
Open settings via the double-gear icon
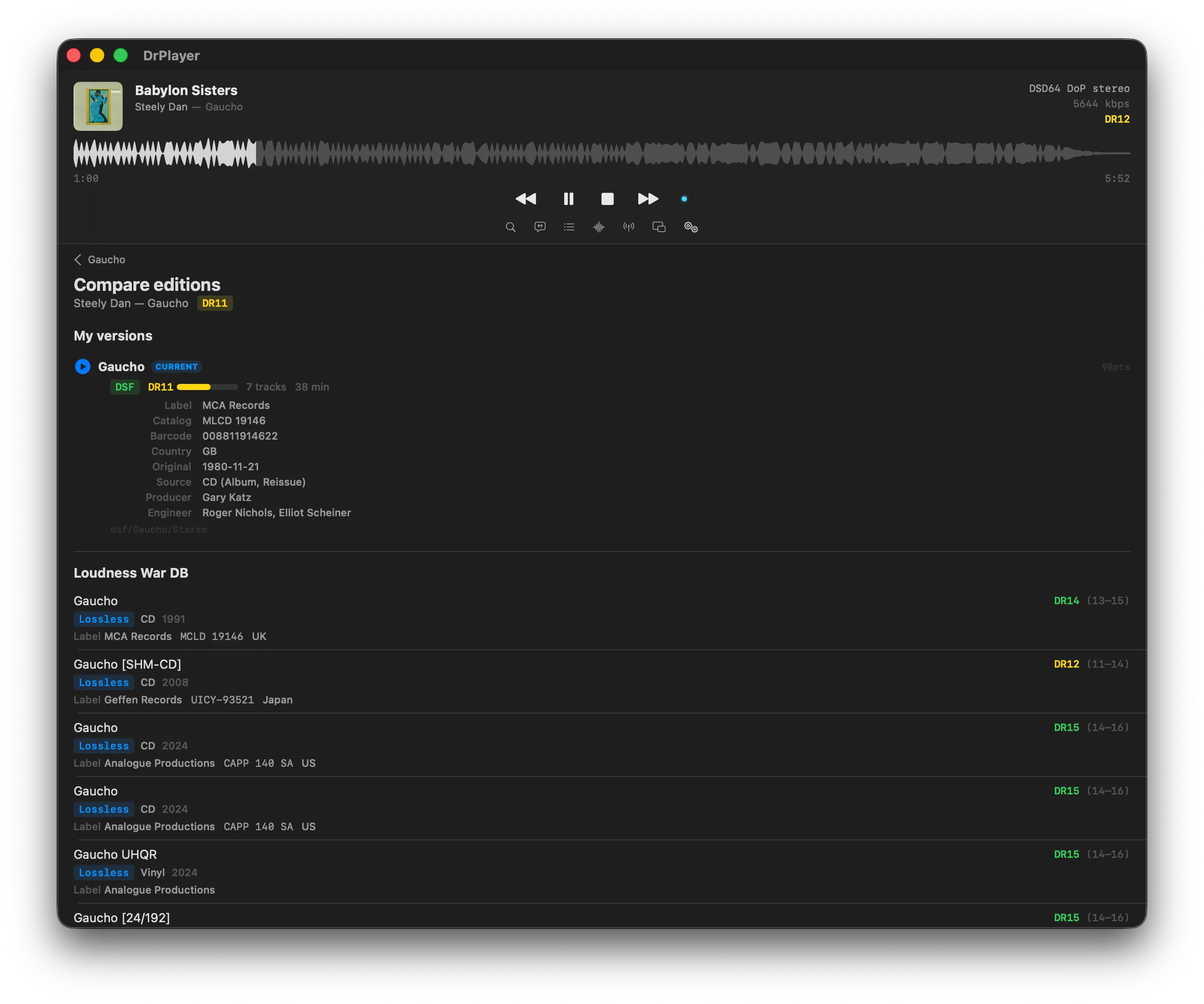[690, 227]
